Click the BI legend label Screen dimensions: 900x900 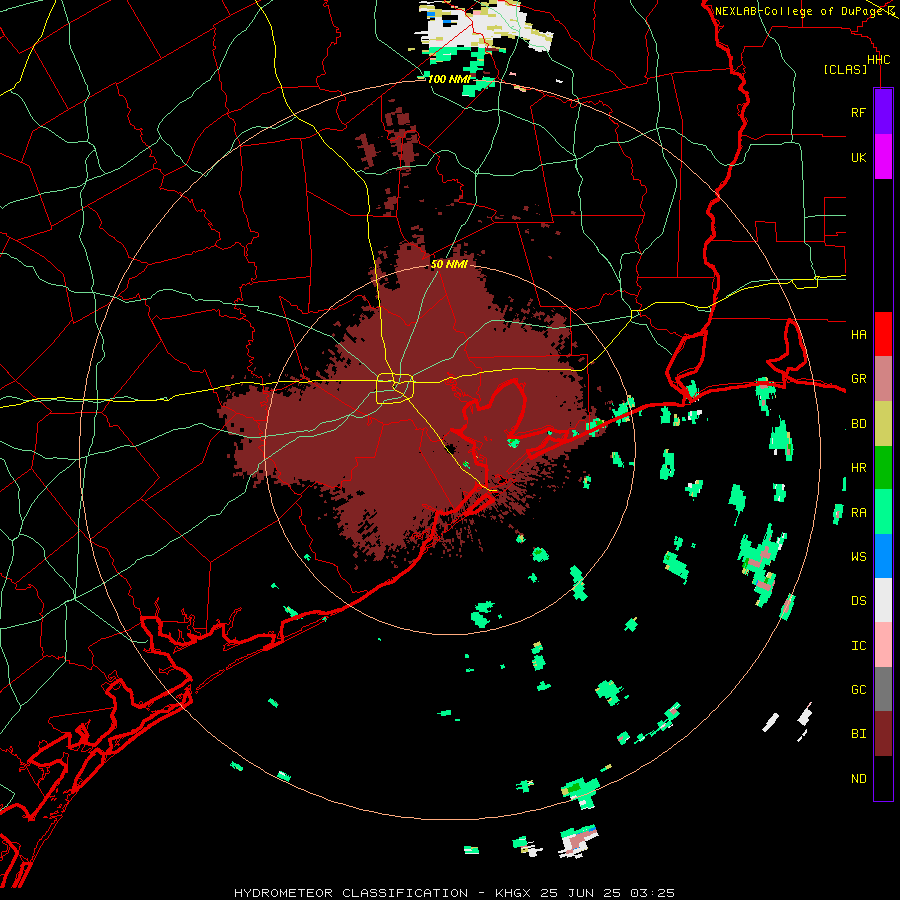point(858,734)
